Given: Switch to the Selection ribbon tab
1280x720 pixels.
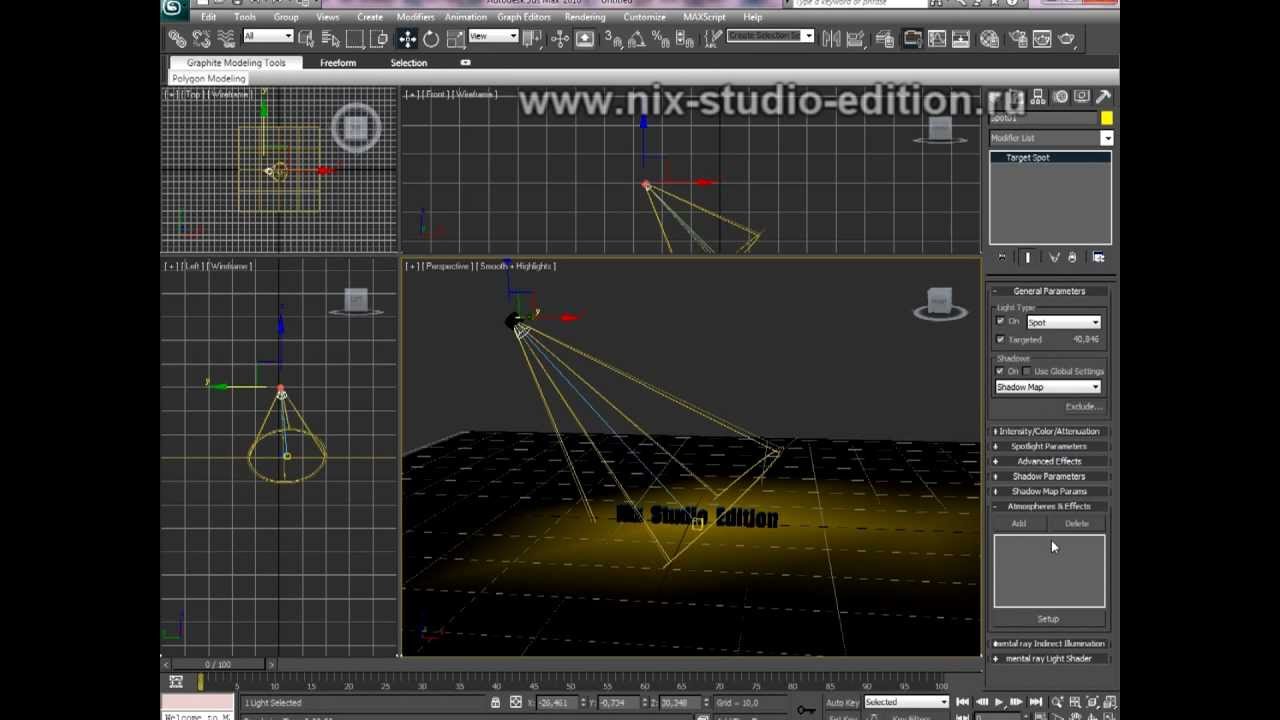Looking at the screenshot, I should [x=408, y=63].
